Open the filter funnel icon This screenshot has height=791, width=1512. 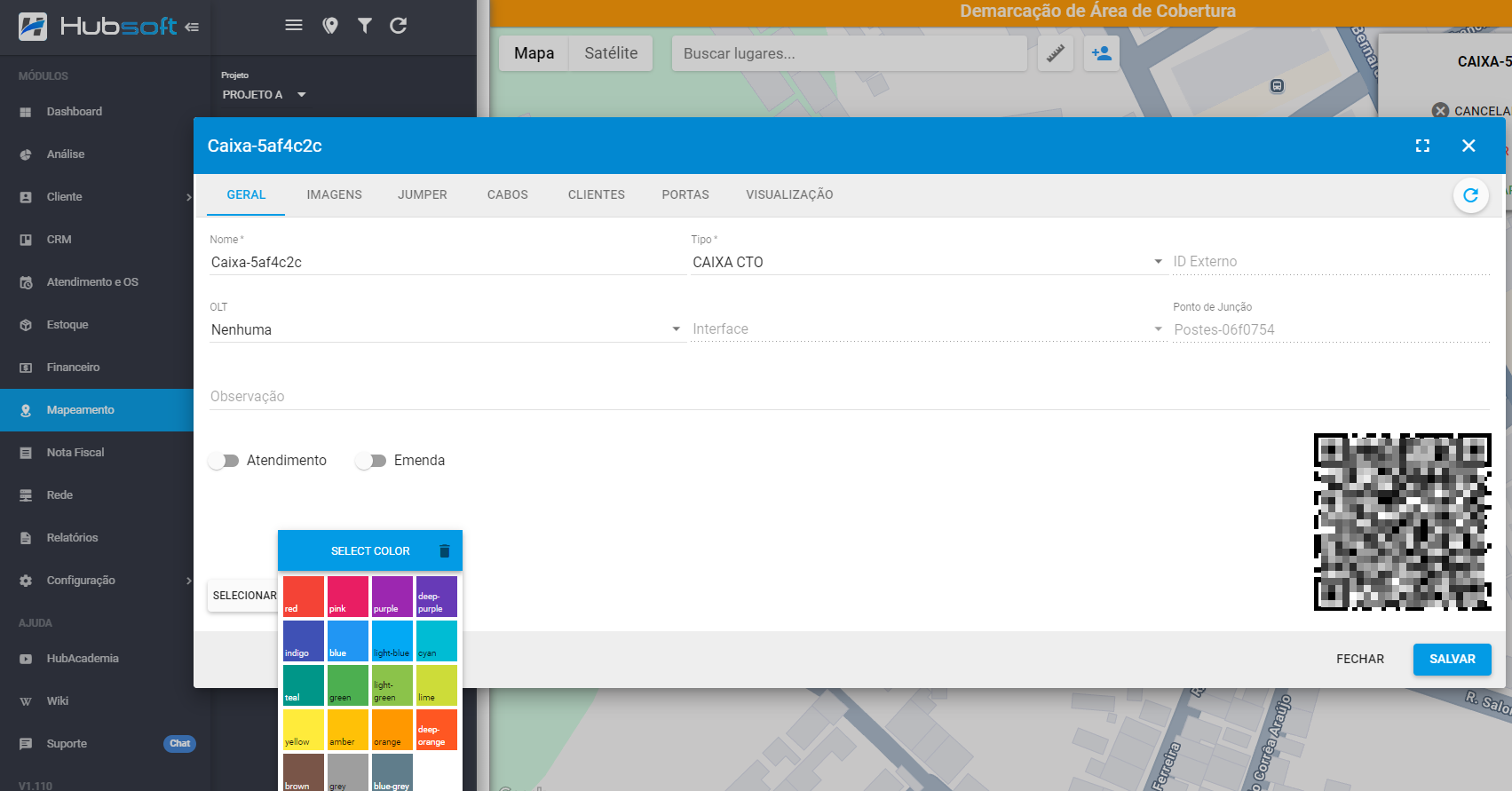pos(365,25)
